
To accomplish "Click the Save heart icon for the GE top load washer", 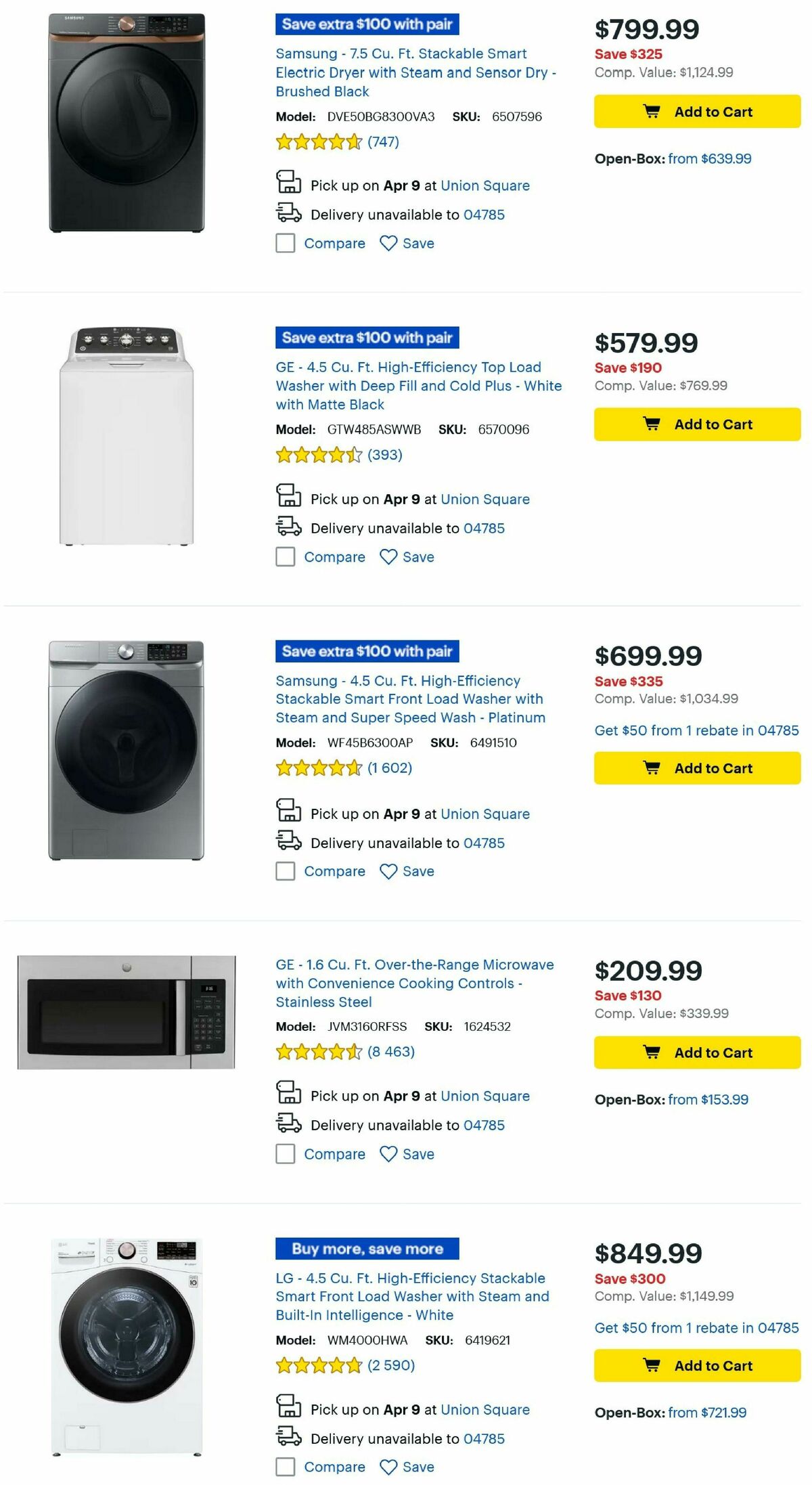I will (x=389, y=556).
